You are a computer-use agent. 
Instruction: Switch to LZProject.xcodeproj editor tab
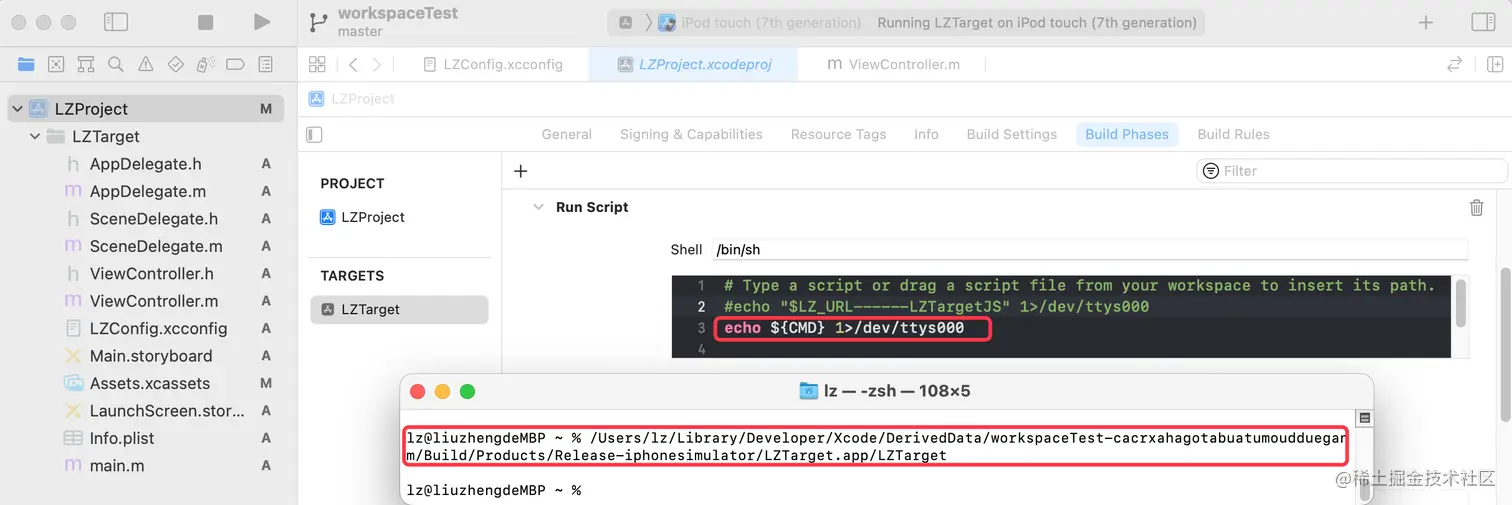[693, 64]
